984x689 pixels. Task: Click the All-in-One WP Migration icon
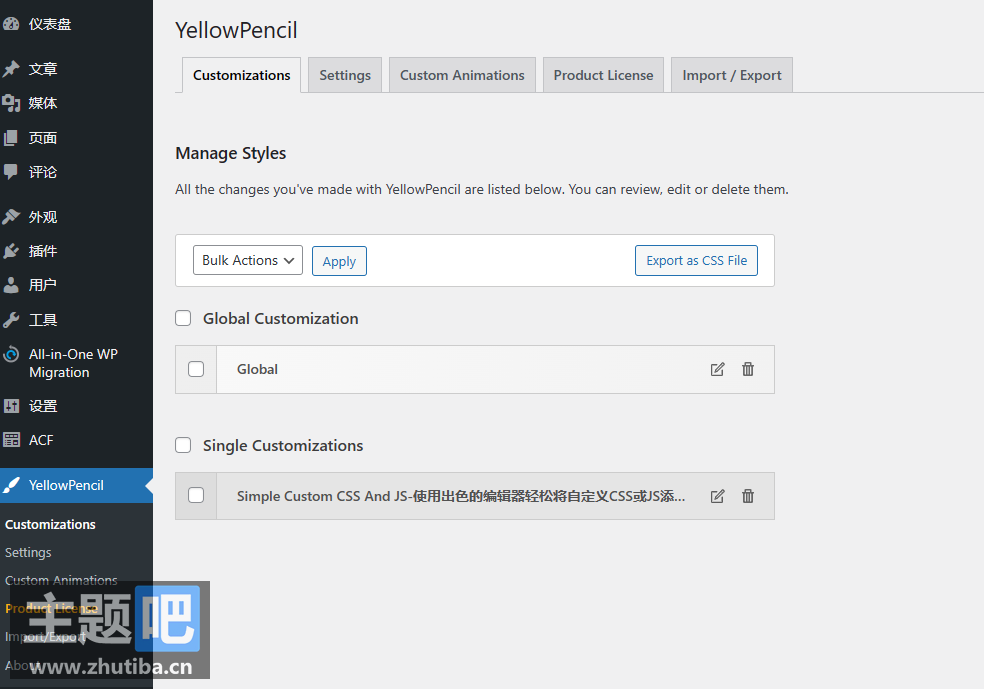click(11, 355)
